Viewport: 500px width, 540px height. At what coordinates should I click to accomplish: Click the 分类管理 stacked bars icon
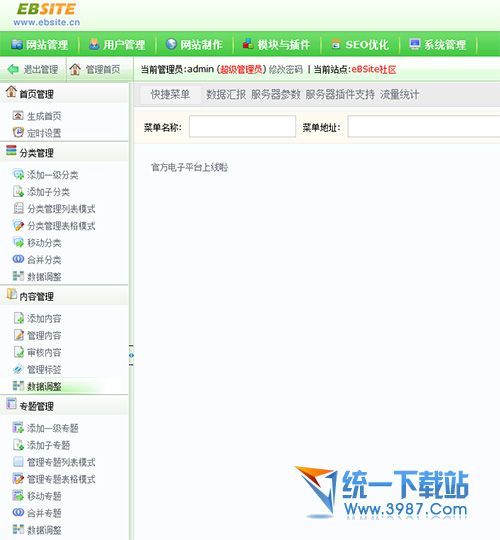(11, 150)
